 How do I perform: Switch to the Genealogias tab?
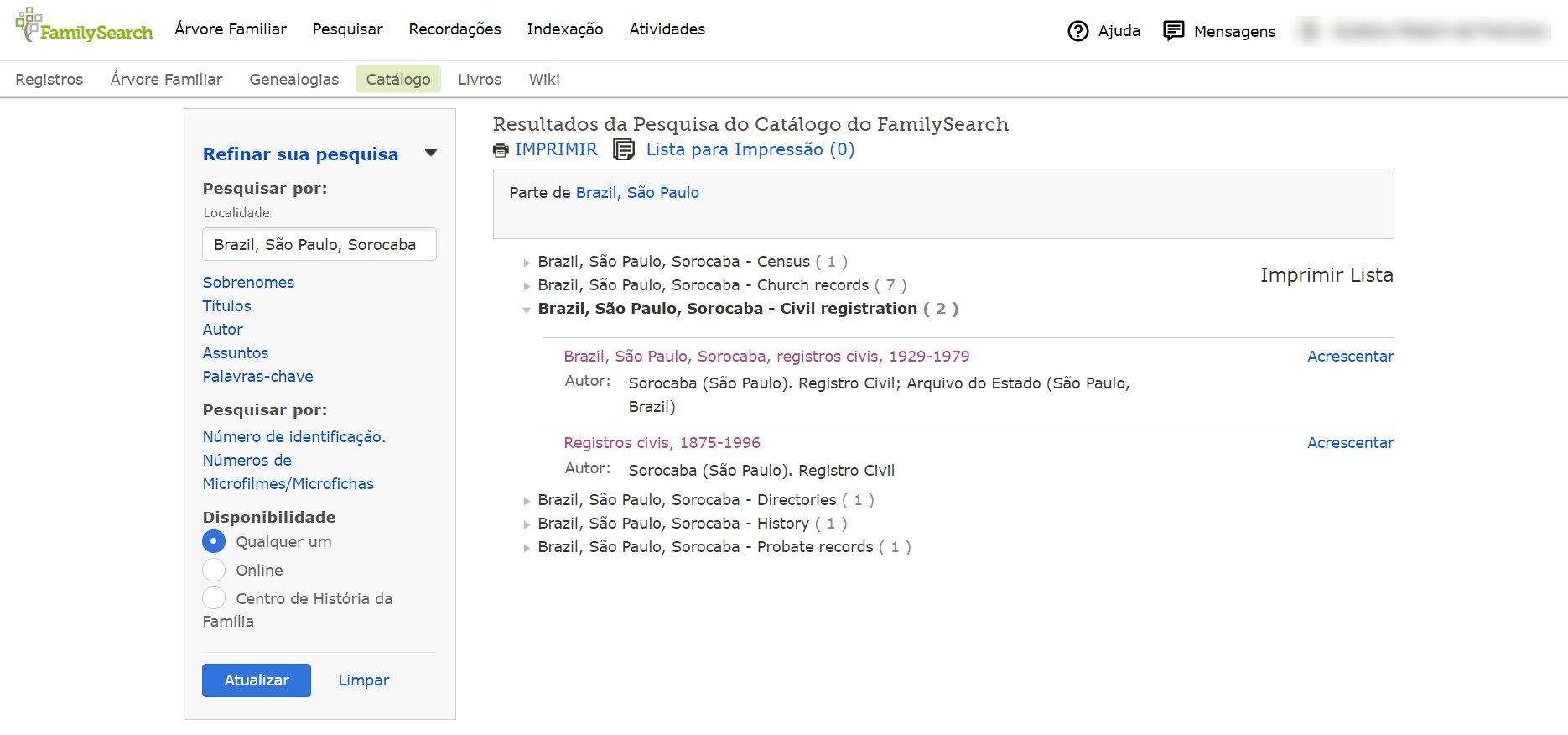tap(294, 79)
